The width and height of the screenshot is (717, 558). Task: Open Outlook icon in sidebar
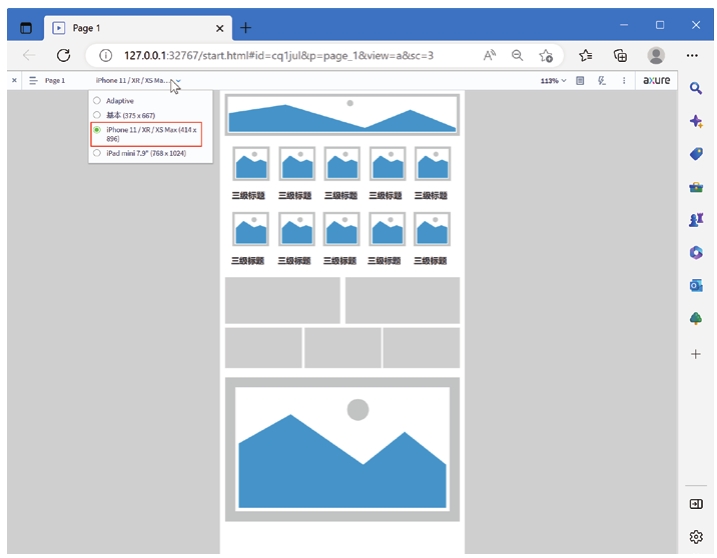[696, 285]
